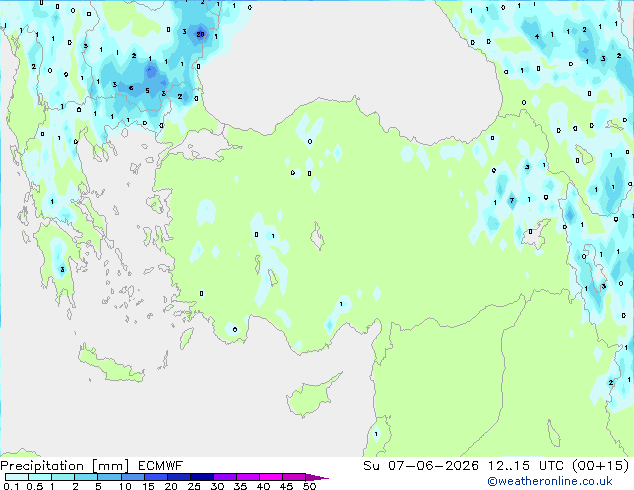The height and width of the screenshot is (490, 634).
Task: Click the 35–40 mm legend swatch
Action: coord(247,477)
